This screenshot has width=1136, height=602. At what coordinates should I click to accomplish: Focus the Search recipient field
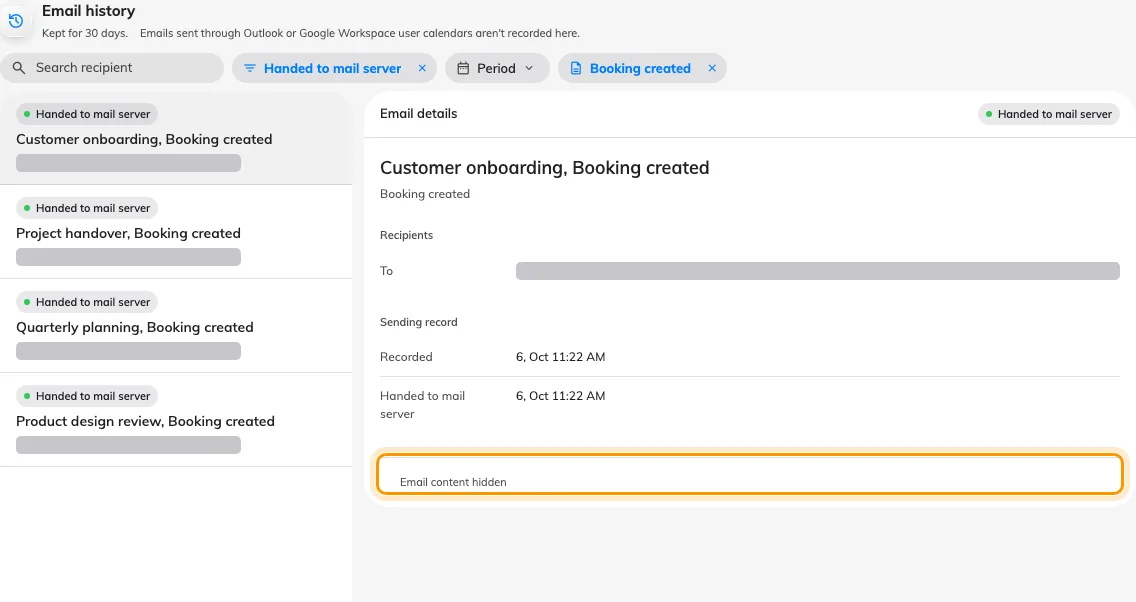(112, 67)
